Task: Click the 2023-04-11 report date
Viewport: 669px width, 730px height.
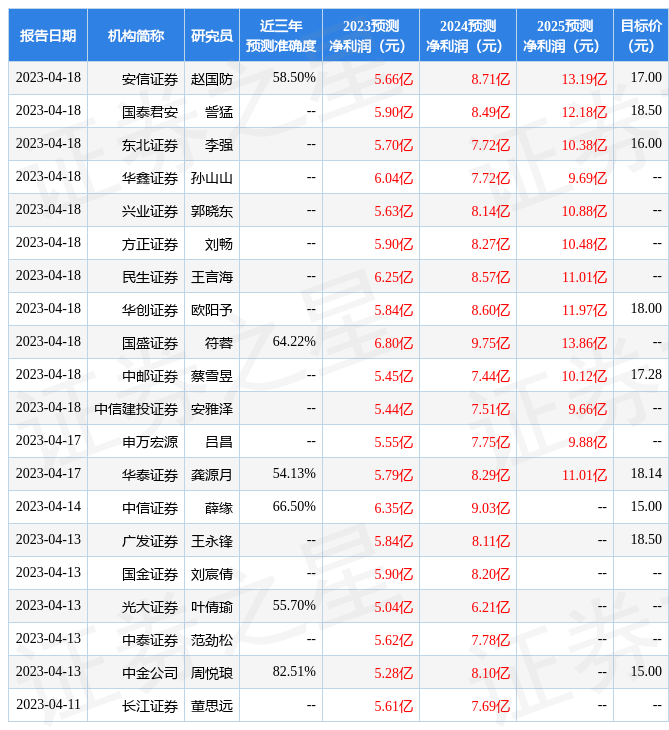Action: pos(48,705)
